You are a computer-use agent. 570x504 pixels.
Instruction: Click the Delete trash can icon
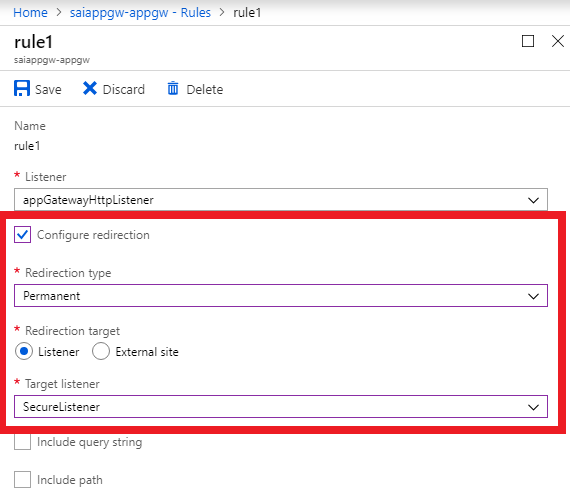click(x=173, y=88)
